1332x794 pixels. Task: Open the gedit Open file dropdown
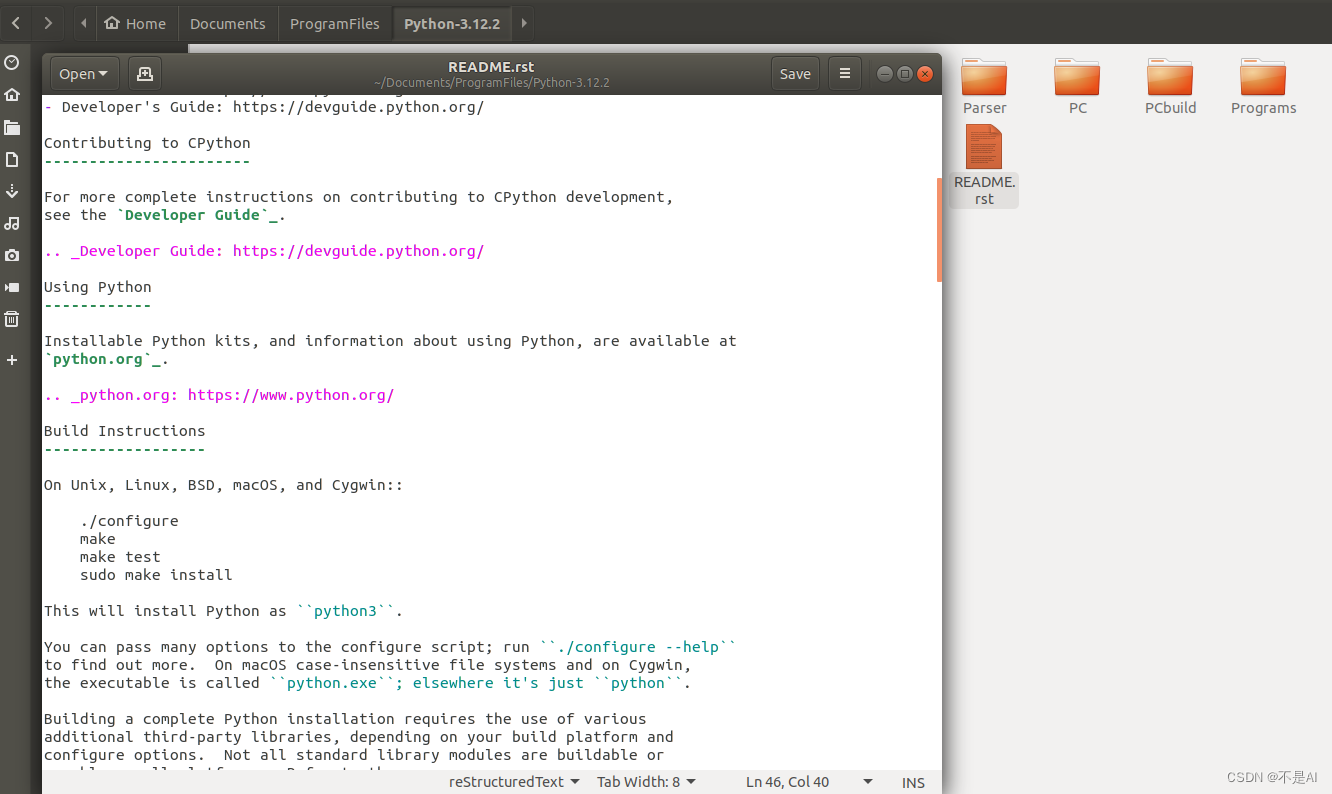[x=84, y=74]
